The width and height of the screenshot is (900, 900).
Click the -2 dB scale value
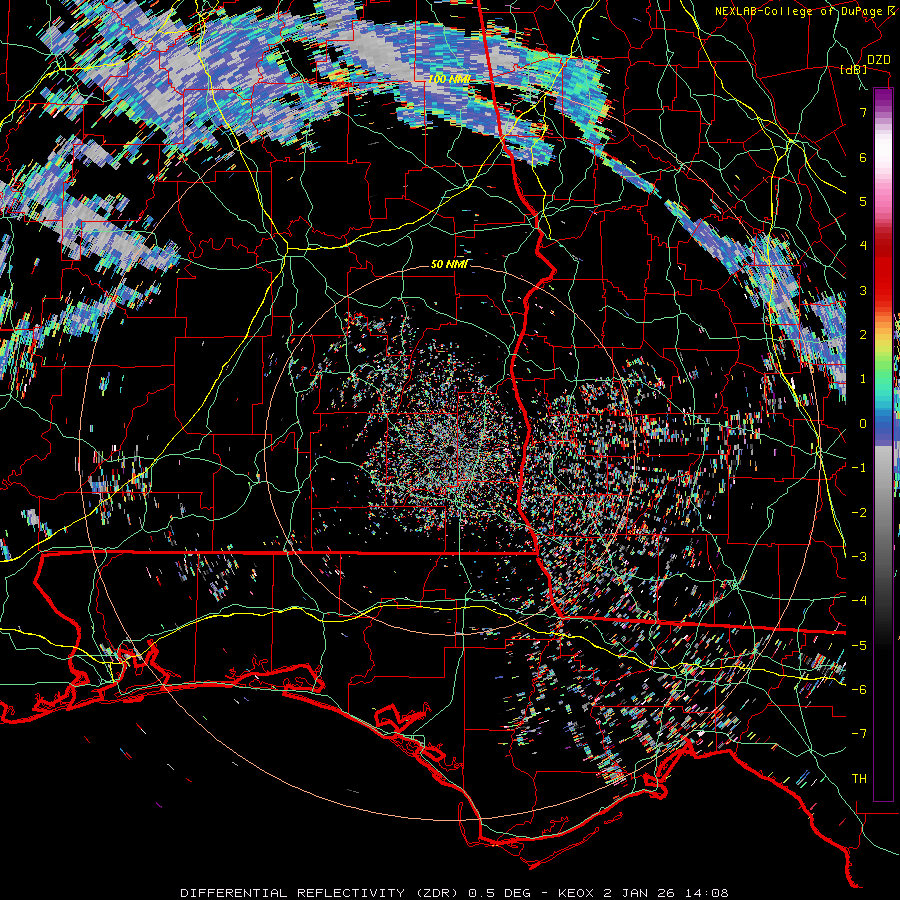click(x=859, y=513)
